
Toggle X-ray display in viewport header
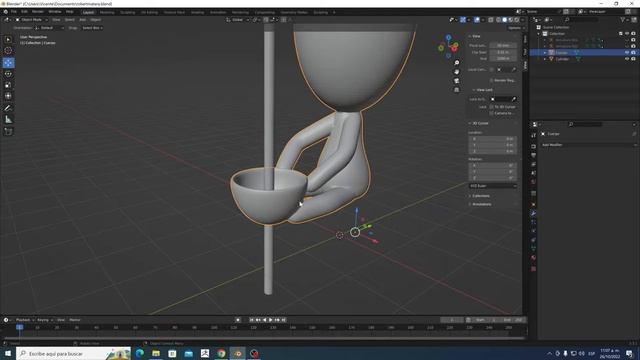point(491,20)
